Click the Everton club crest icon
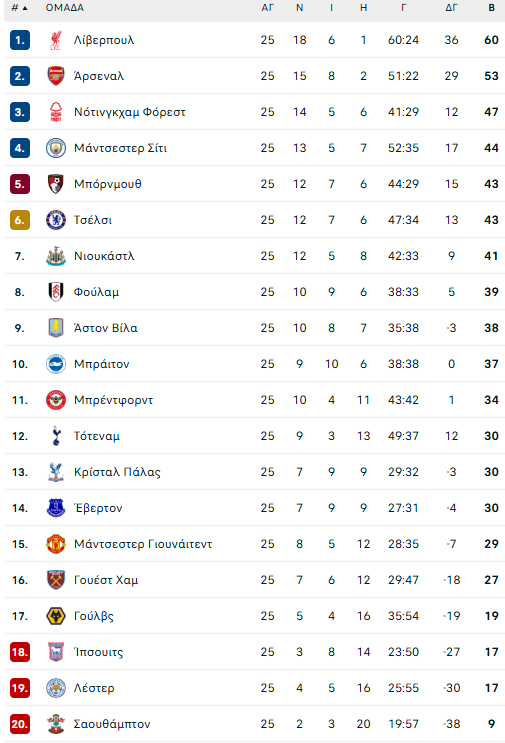Viewport: 505px width, 743px height. coord(56,508)
